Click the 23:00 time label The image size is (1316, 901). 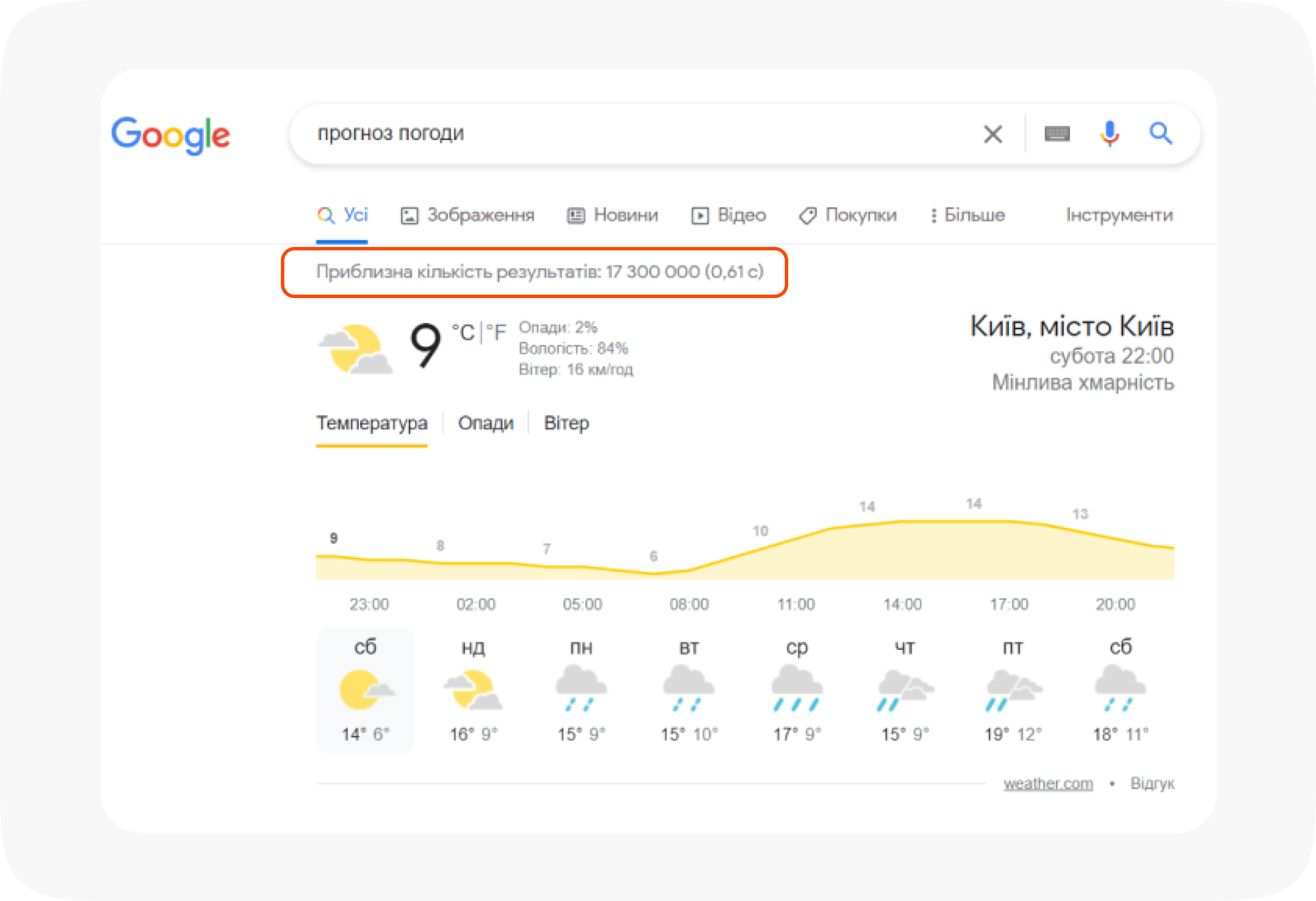coord(369,604)
